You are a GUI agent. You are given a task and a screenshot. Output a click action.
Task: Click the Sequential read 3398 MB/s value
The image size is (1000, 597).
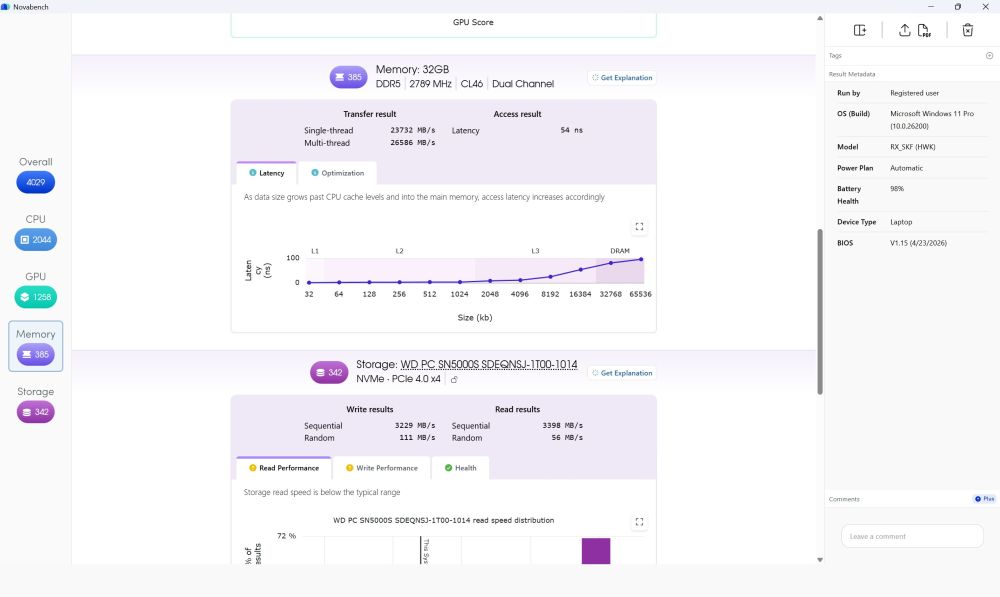pyautogui.click(x=562, y=425)
